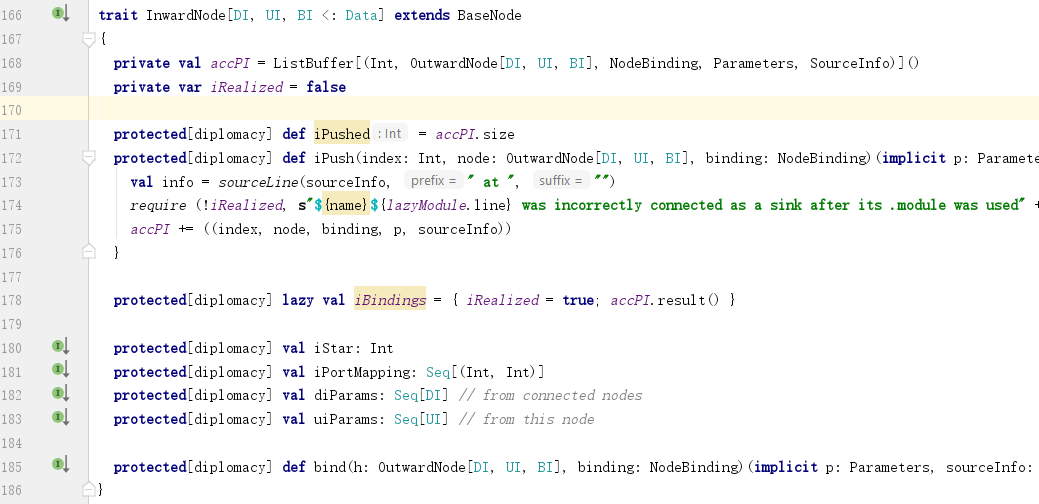
Task: Click the implemented gutter icon next to iPortMapping
Action: point(61,370)
